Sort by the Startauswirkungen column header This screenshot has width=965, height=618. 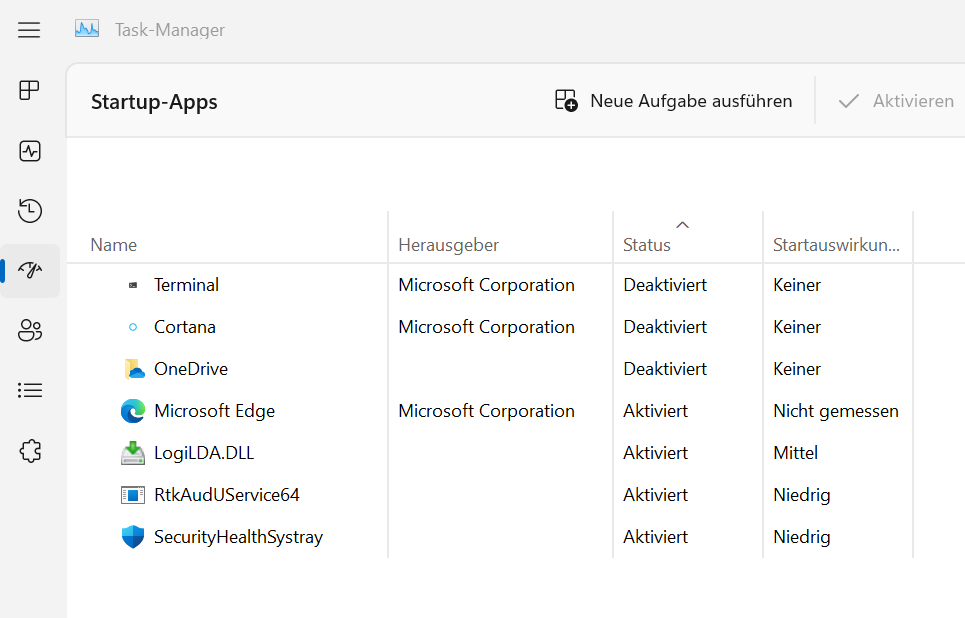pos(836,245)
